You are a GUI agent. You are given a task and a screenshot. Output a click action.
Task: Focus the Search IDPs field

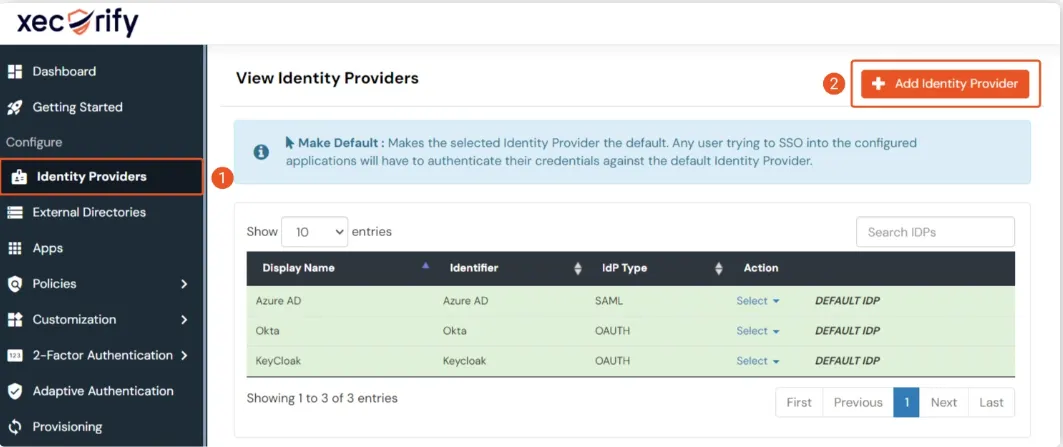pyautogui.click(x=936, y=232)
